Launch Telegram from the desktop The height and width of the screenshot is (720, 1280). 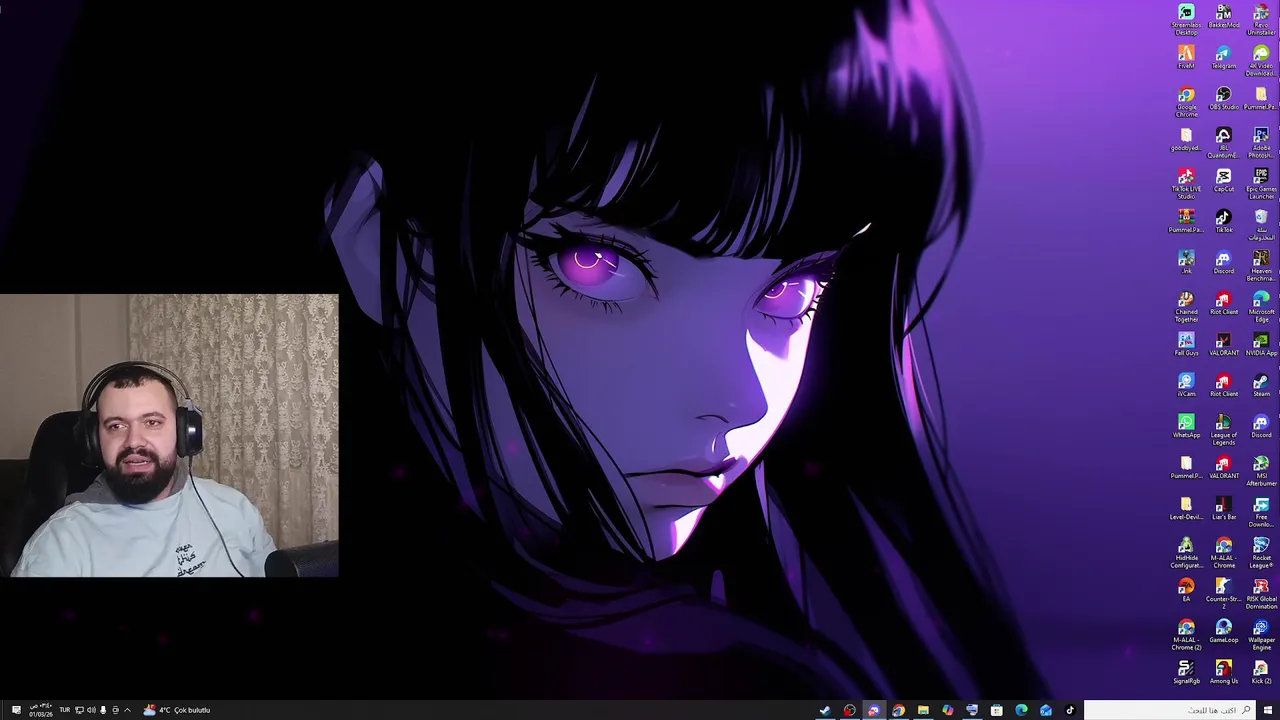point(1224,57)
